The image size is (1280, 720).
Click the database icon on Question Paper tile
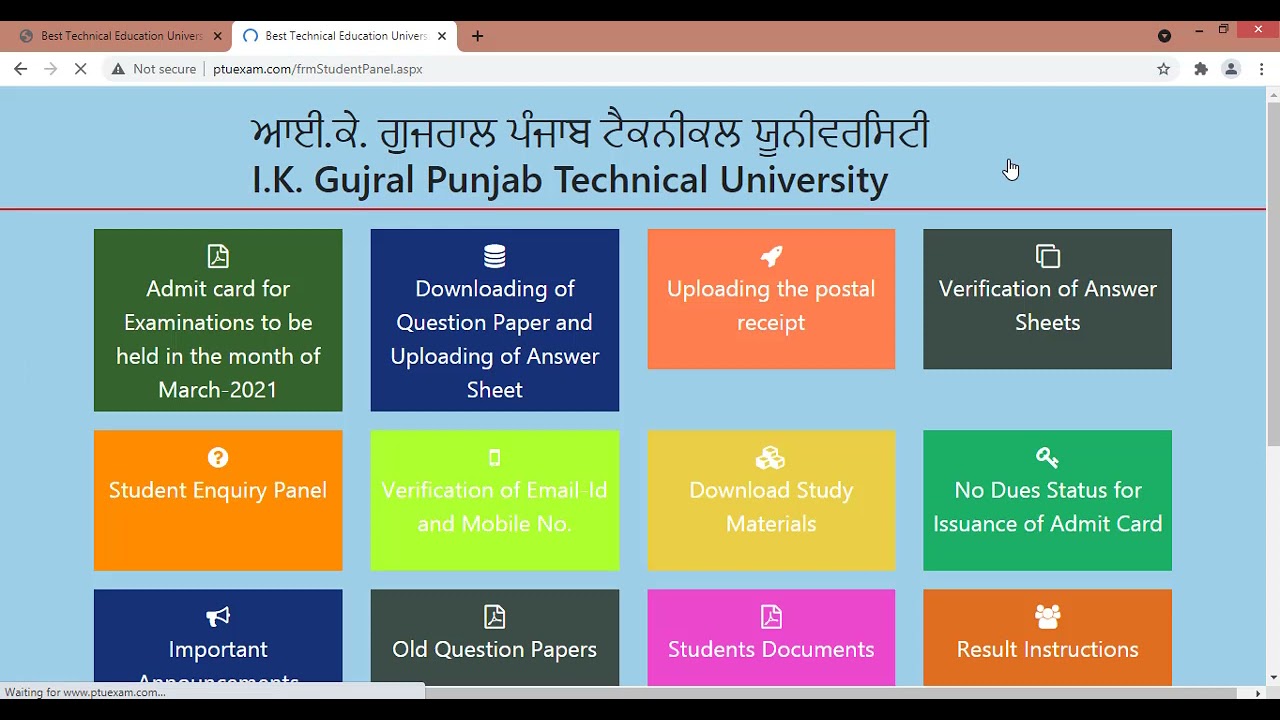coord(495,256)
